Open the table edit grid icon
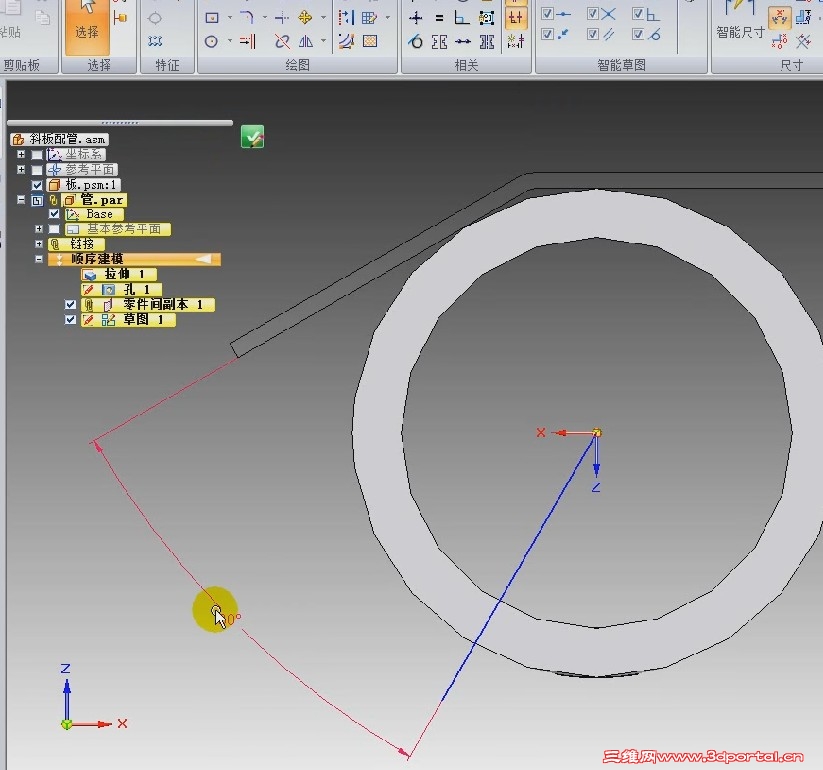Image resolution: width=823 pixels, height=770 pixels. coord(370,18)
